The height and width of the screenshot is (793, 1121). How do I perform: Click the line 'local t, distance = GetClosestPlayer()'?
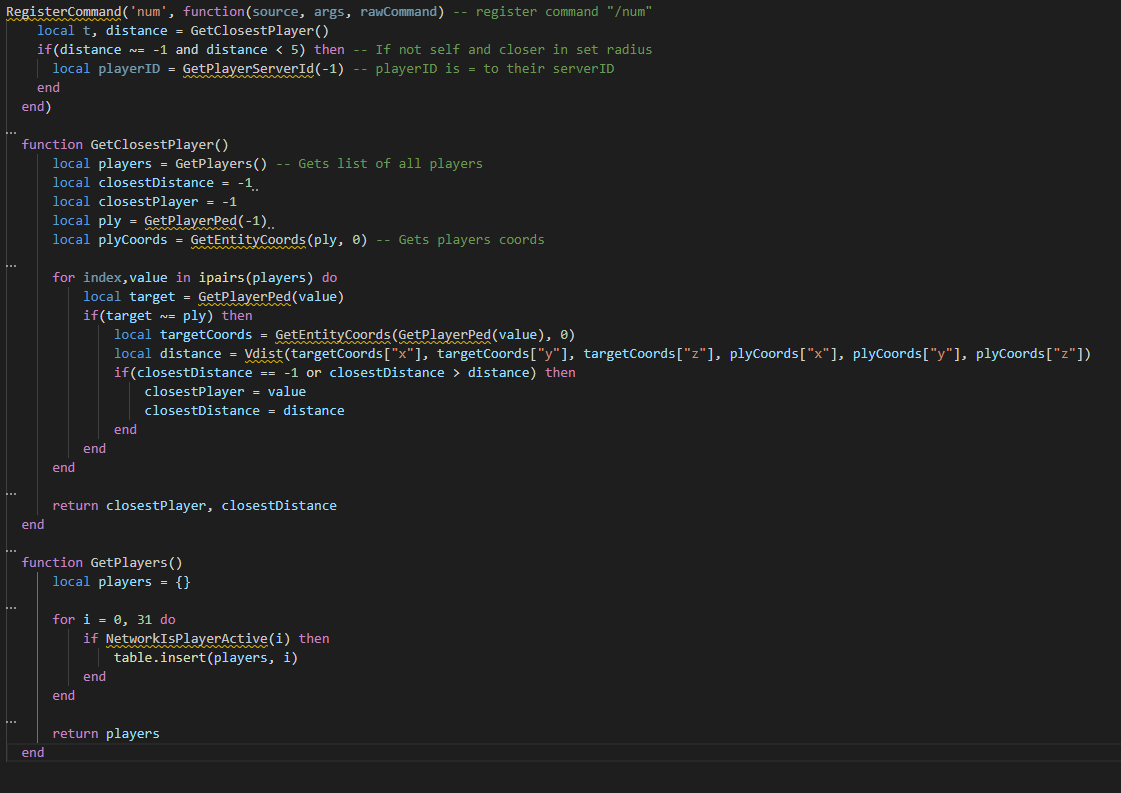click(183, 31)
